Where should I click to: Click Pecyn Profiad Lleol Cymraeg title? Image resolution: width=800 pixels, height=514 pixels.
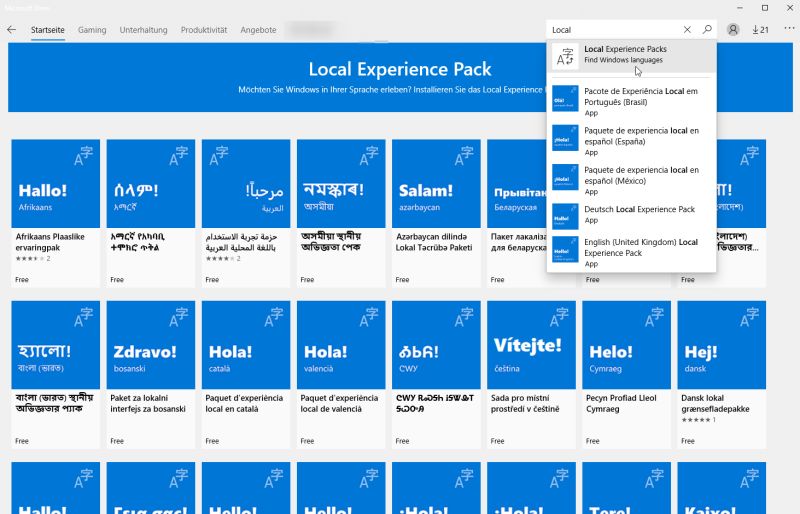point(621,403)
